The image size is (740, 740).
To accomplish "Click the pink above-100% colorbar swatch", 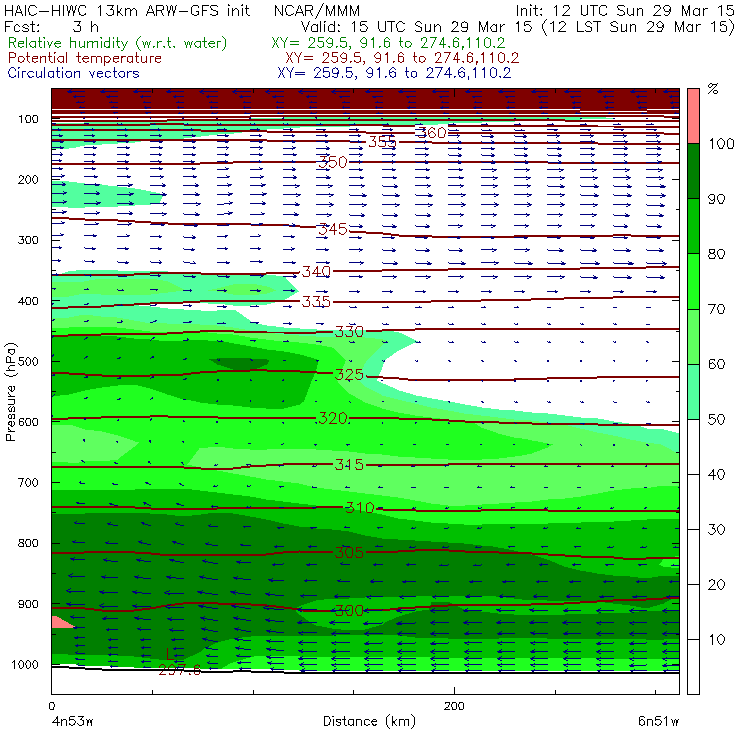I will [x=693, y=116].
